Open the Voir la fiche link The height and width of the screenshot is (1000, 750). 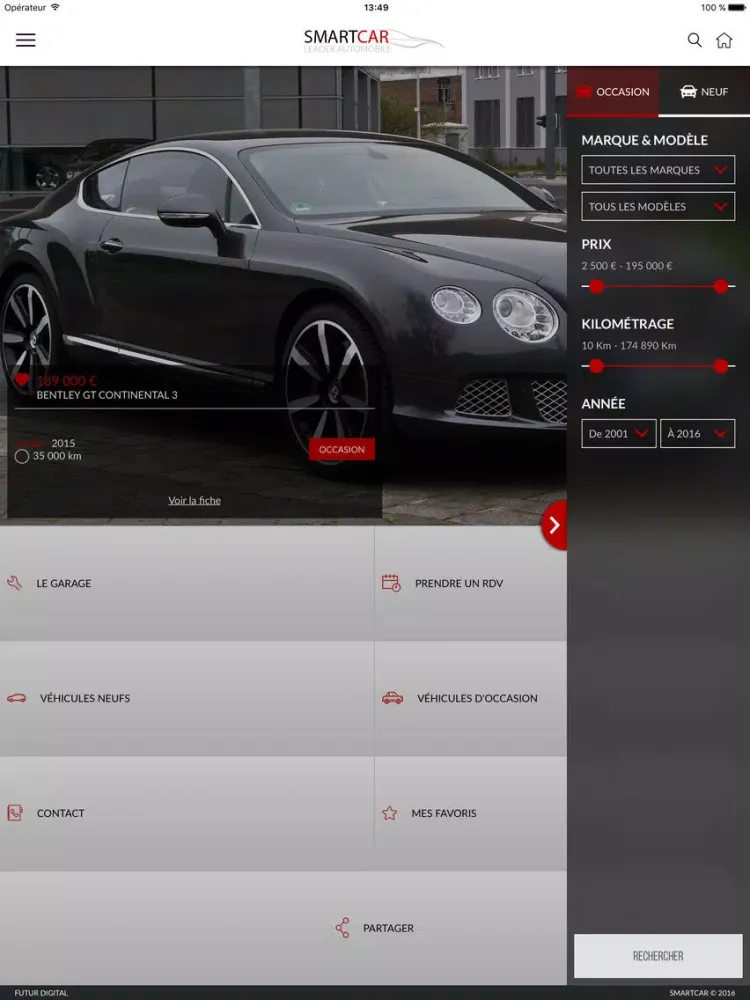click(195, 501)
